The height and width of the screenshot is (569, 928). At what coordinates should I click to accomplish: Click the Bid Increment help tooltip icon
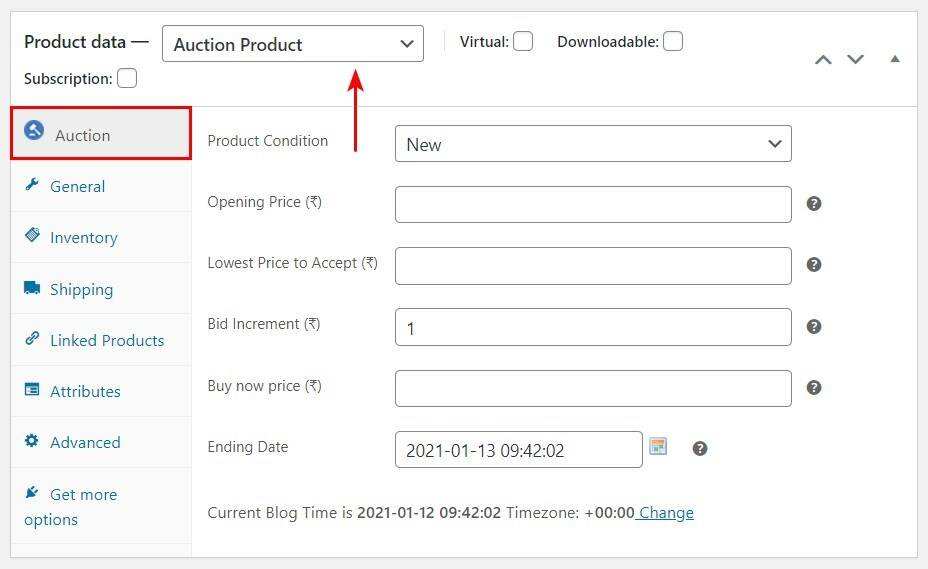pyautogui.click(x=814, y=327)
